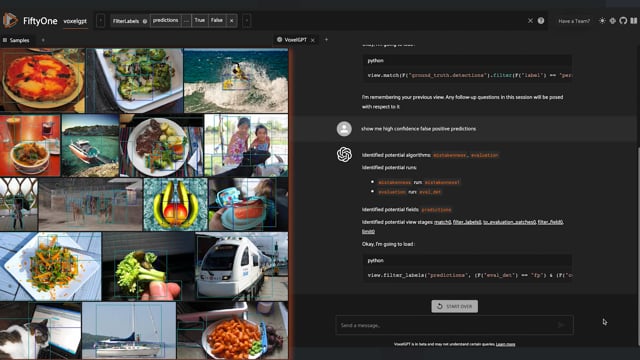Open the predictions field dropdown

[x=165, y=20]
